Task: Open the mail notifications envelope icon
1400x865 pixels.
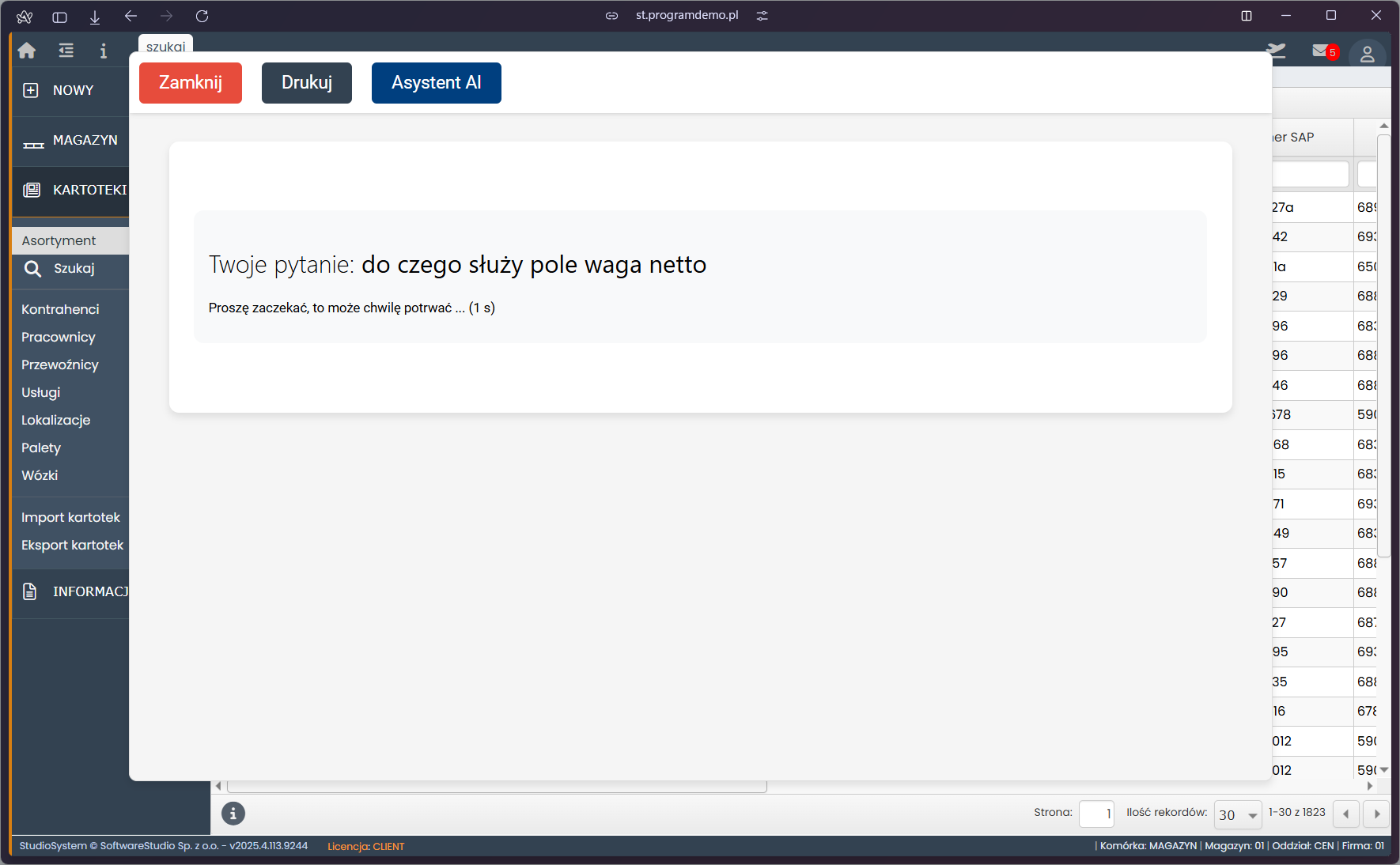Action: [1320, 51]
